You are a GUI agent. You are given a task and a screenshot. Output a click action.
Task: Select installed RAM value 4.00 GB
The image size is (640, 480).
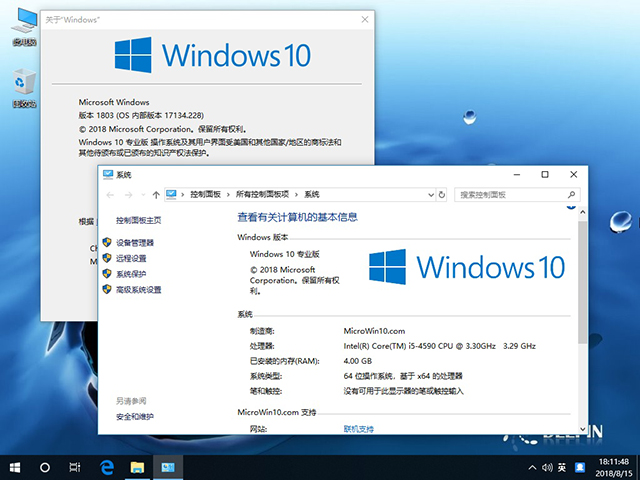pos(358,361)
